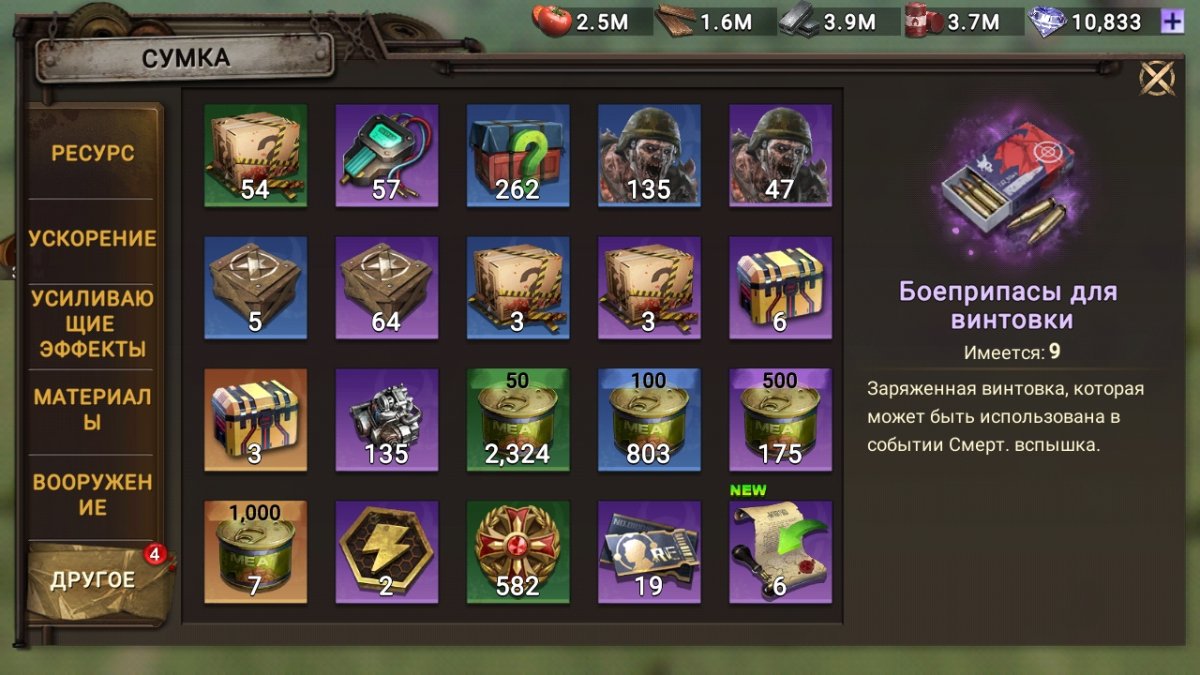Viewport: 1200px width, 675px height.
Task: Close the bag window with X
Action: pyautogui.click(x=1157, y=78)
